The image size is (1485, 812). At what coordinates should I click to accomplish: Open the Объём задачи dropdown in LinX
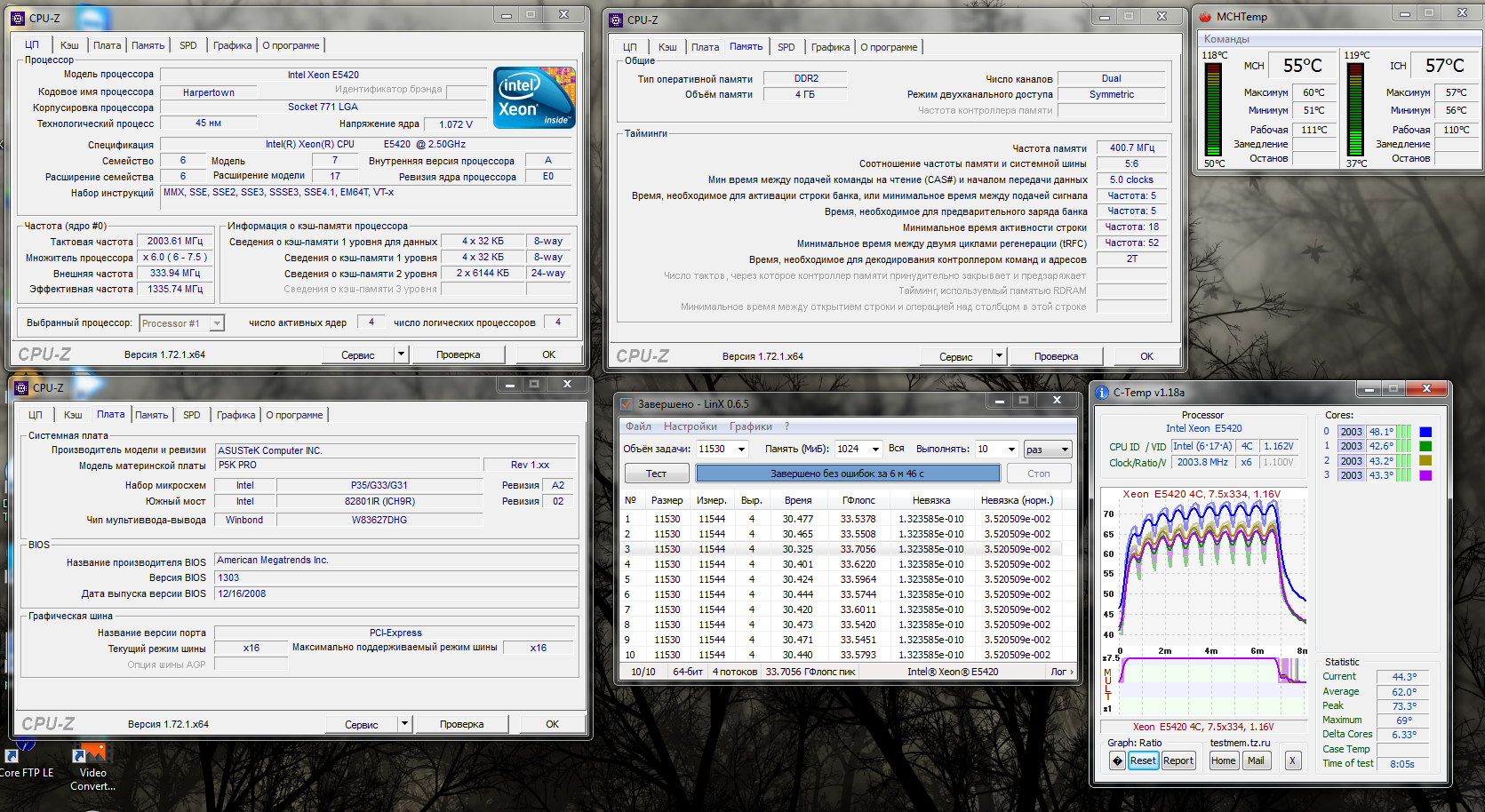click(741, 450)
